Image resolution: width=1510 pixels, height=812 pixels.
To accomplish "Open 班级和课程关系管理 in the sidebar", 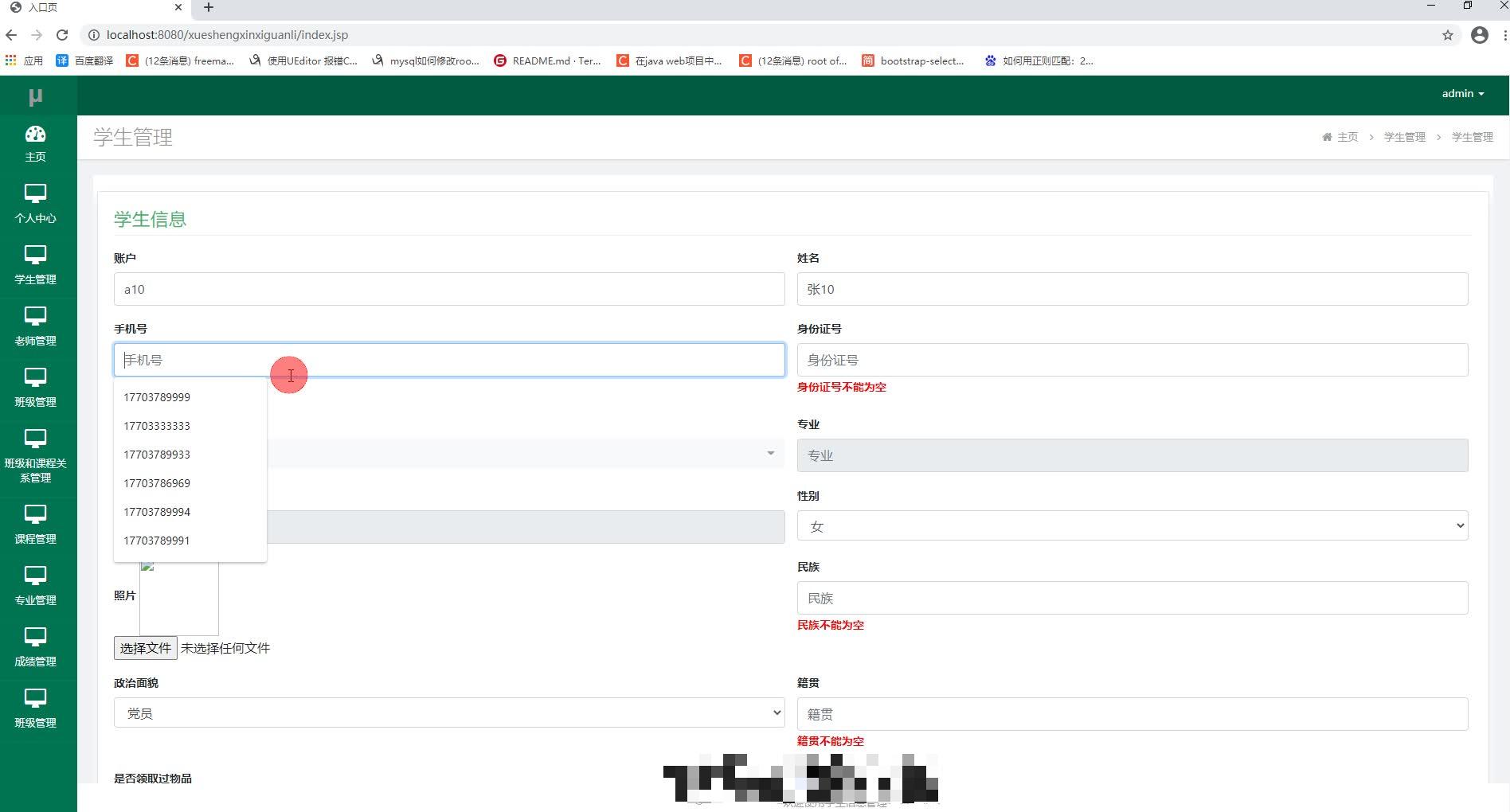I will click(x=35, y=456).
